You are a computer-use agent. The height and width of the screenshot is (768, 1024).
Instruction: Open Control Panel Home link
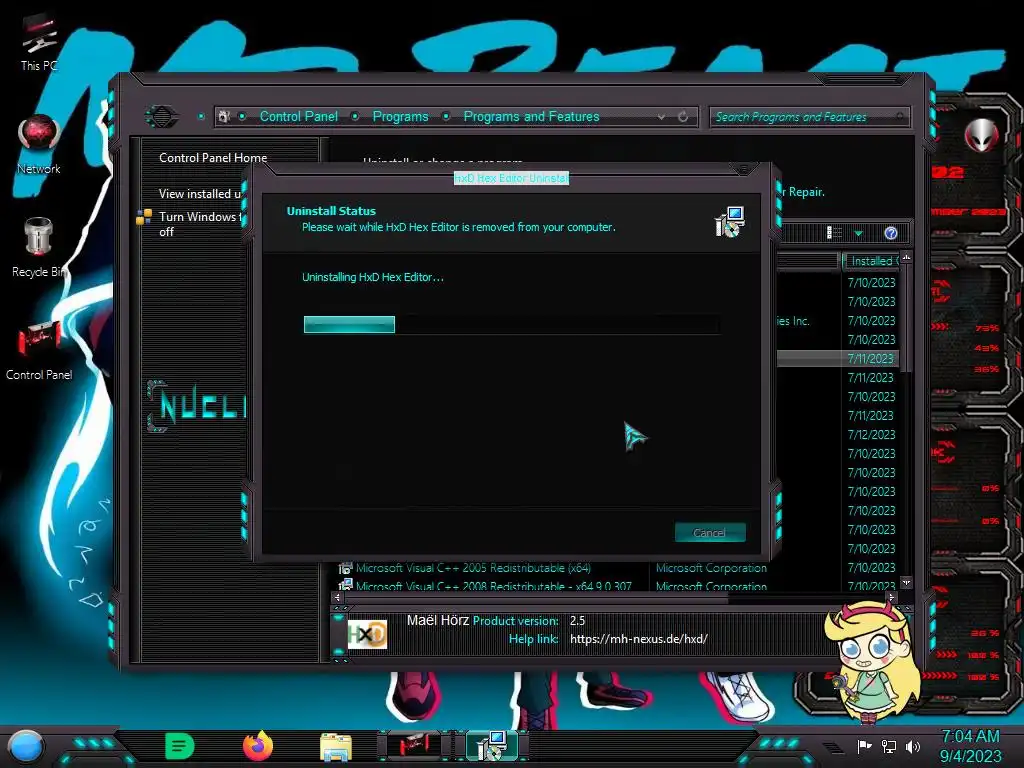pyautogui.click(x=213, y=157)
